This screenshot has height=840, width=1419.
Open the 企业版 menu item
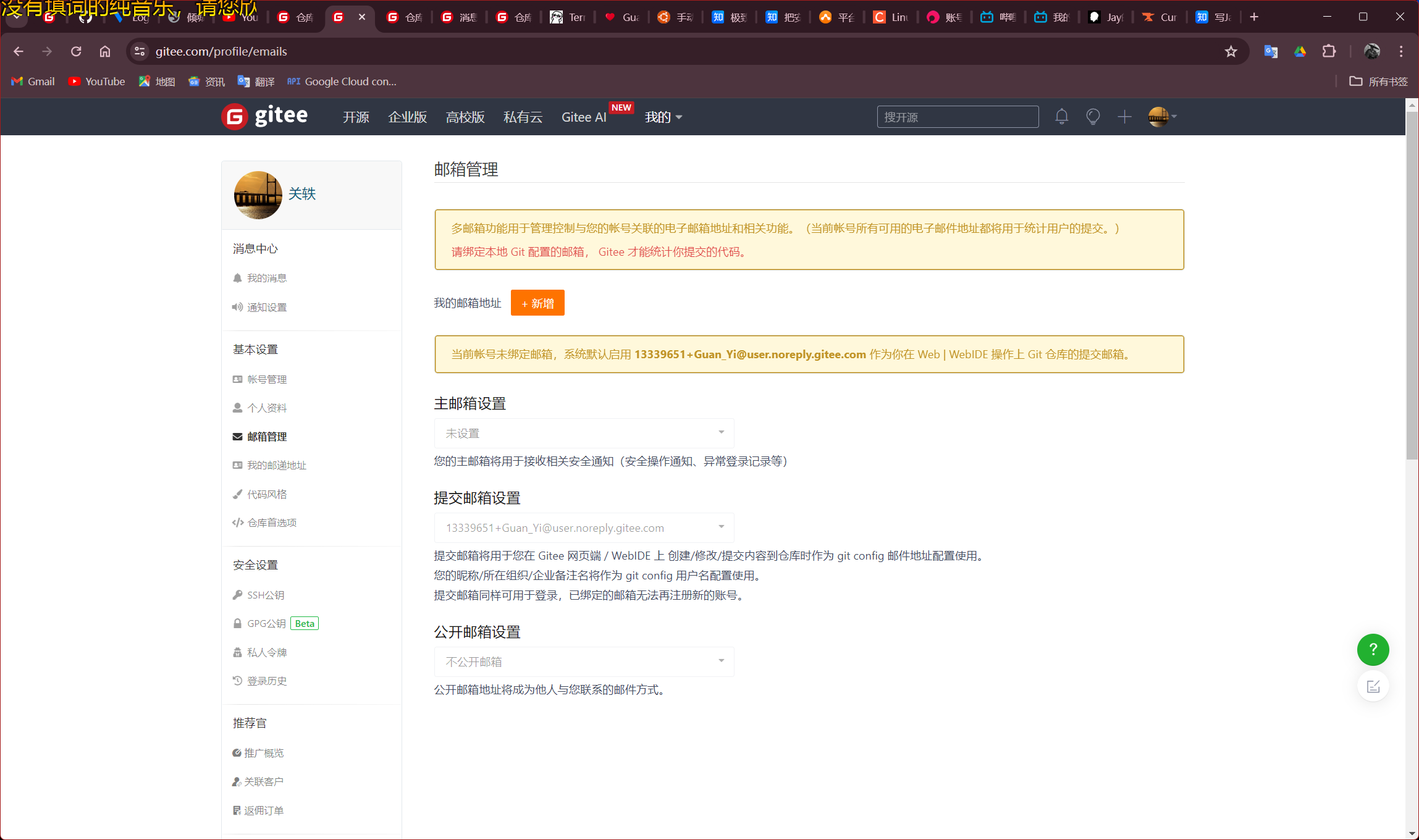(x=407, y=117)
